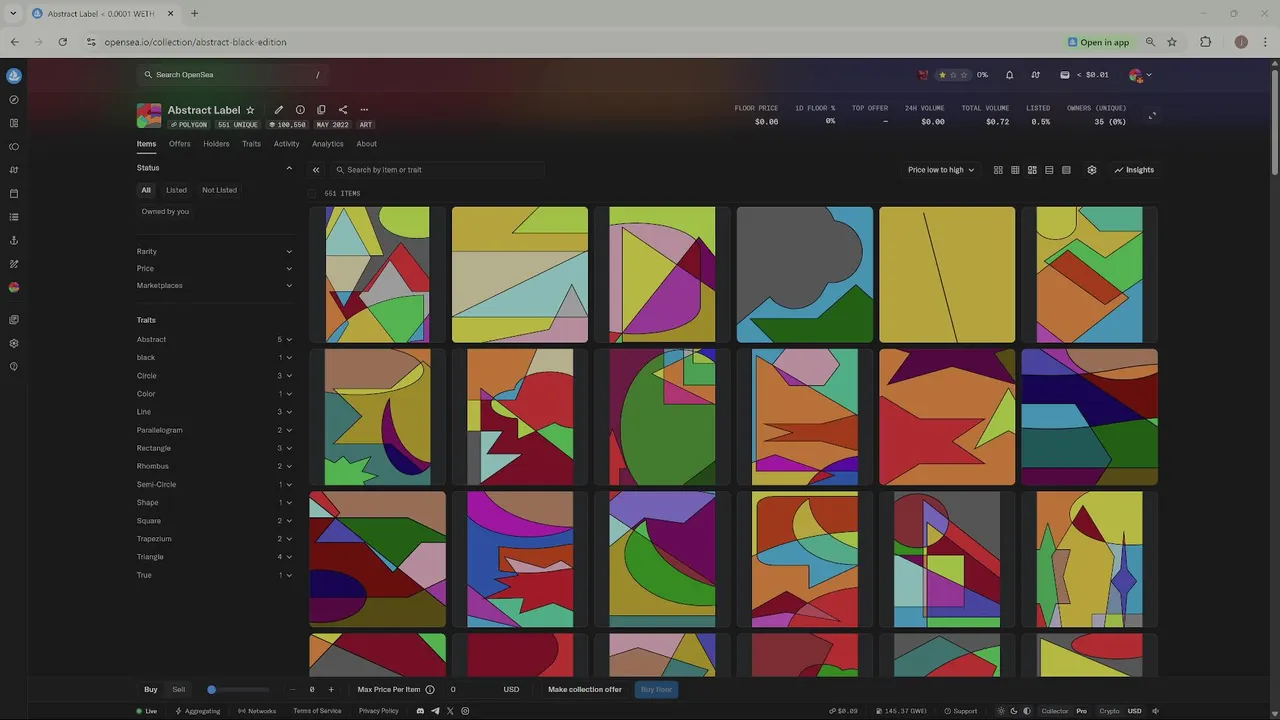Screen dimensions: 1280x720
Task: Expand the collection stats arrows icon
Action: pyautogui.click(x=1152, y=115)
